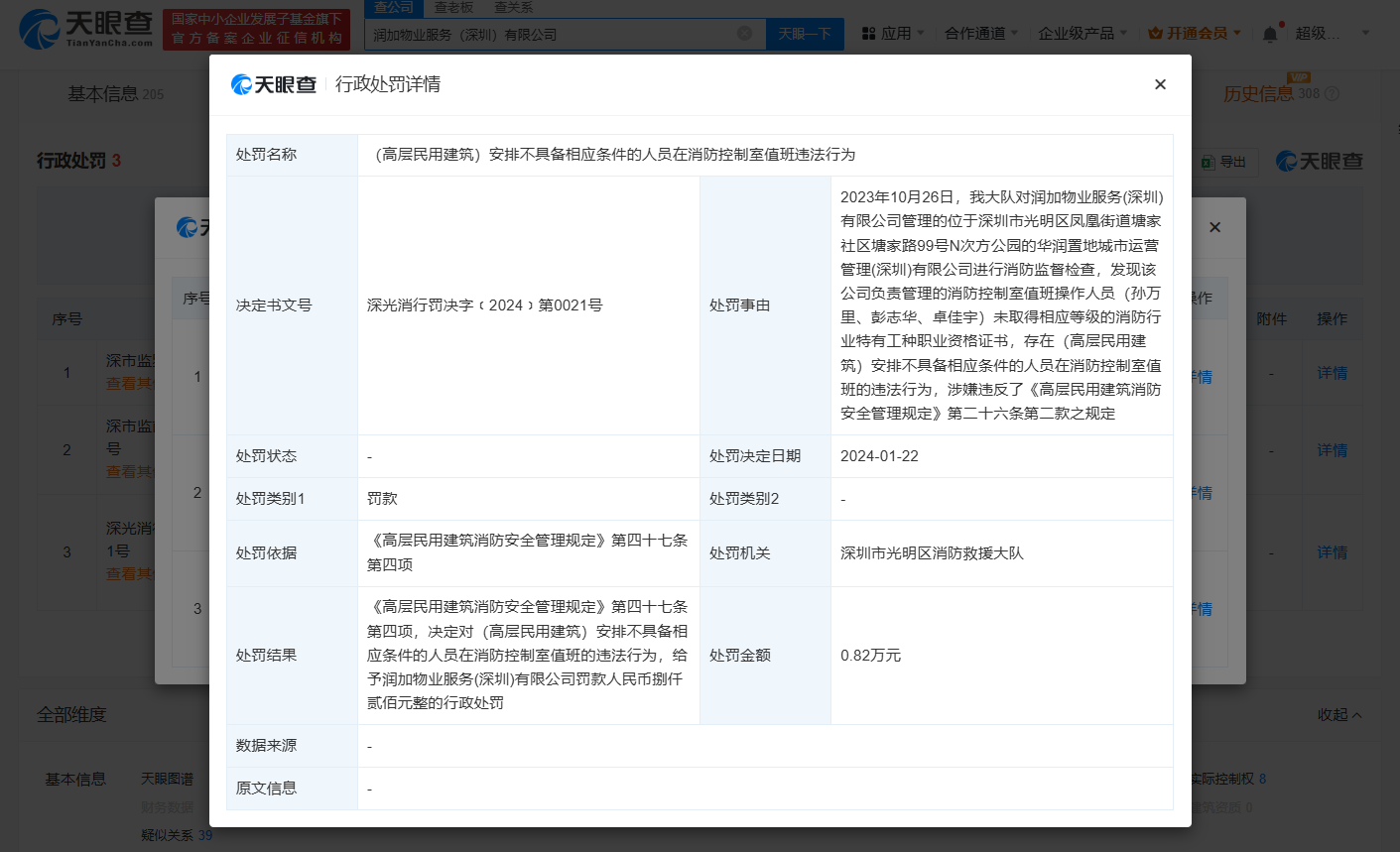1400x852 pixels.
Task: Click the 处罚事由 label cell
Action: [x=765, y=305]
